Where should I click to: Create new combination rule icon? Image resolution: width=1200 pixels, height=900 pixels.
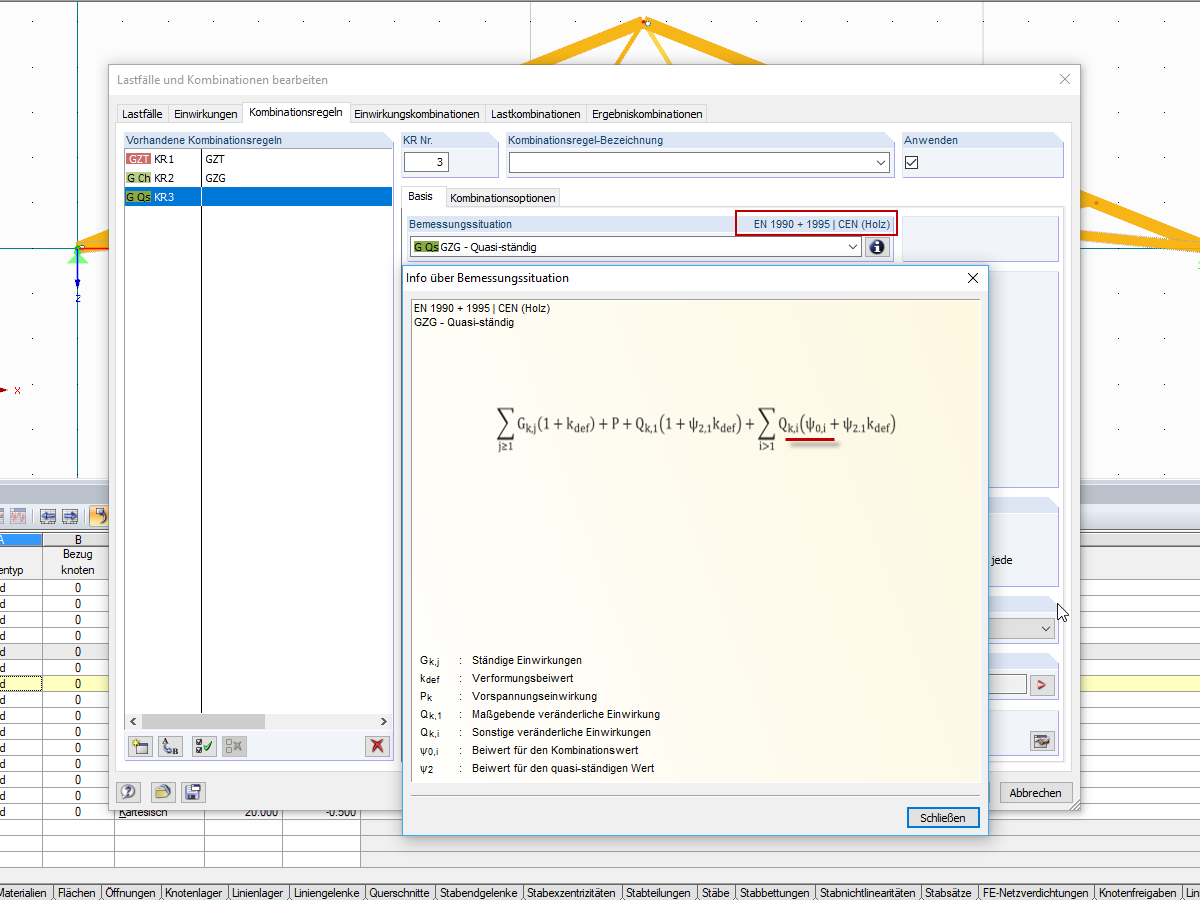(141, 745)
